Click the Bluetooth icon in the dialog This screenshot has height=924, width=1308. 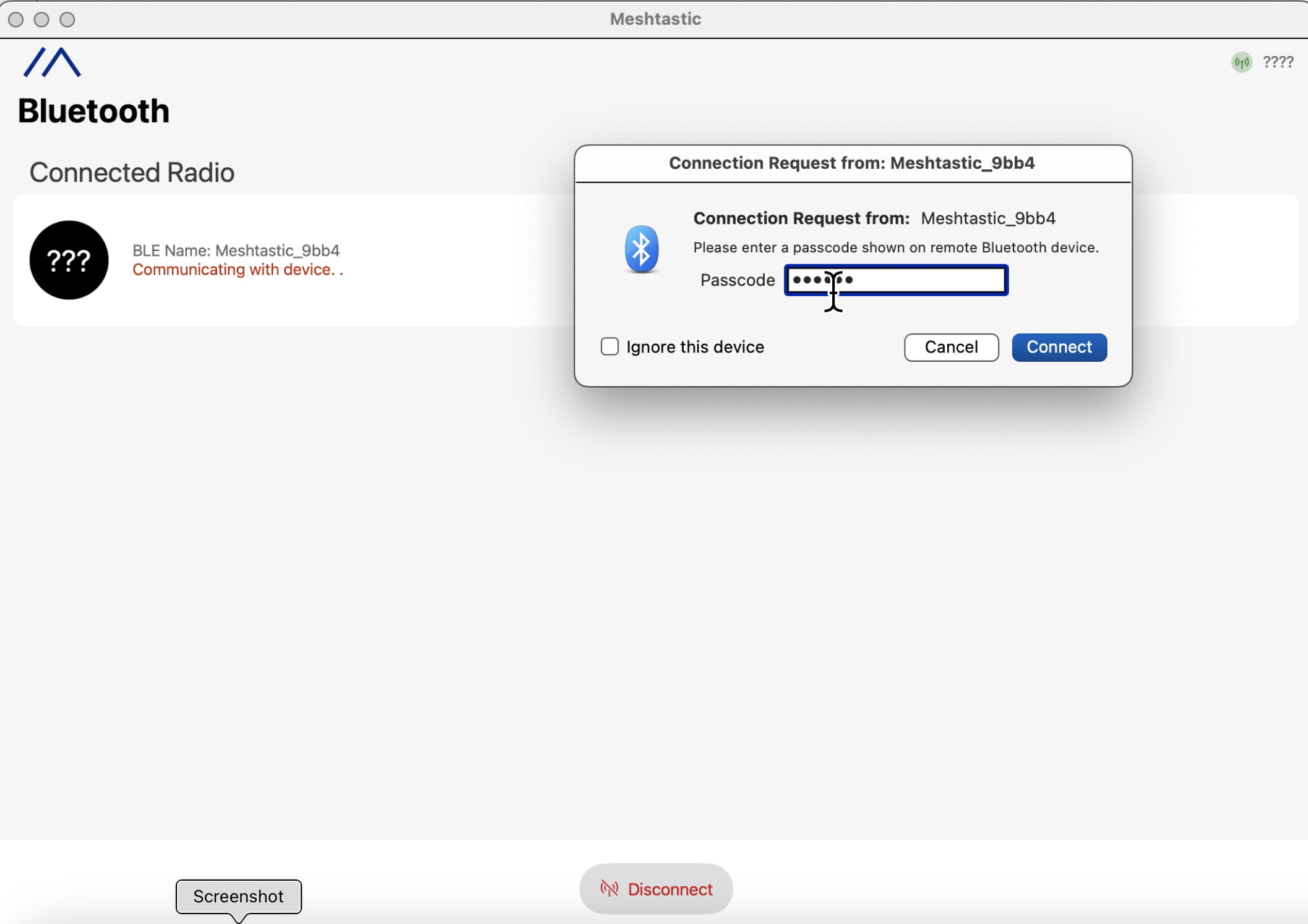tap(641, 249)
